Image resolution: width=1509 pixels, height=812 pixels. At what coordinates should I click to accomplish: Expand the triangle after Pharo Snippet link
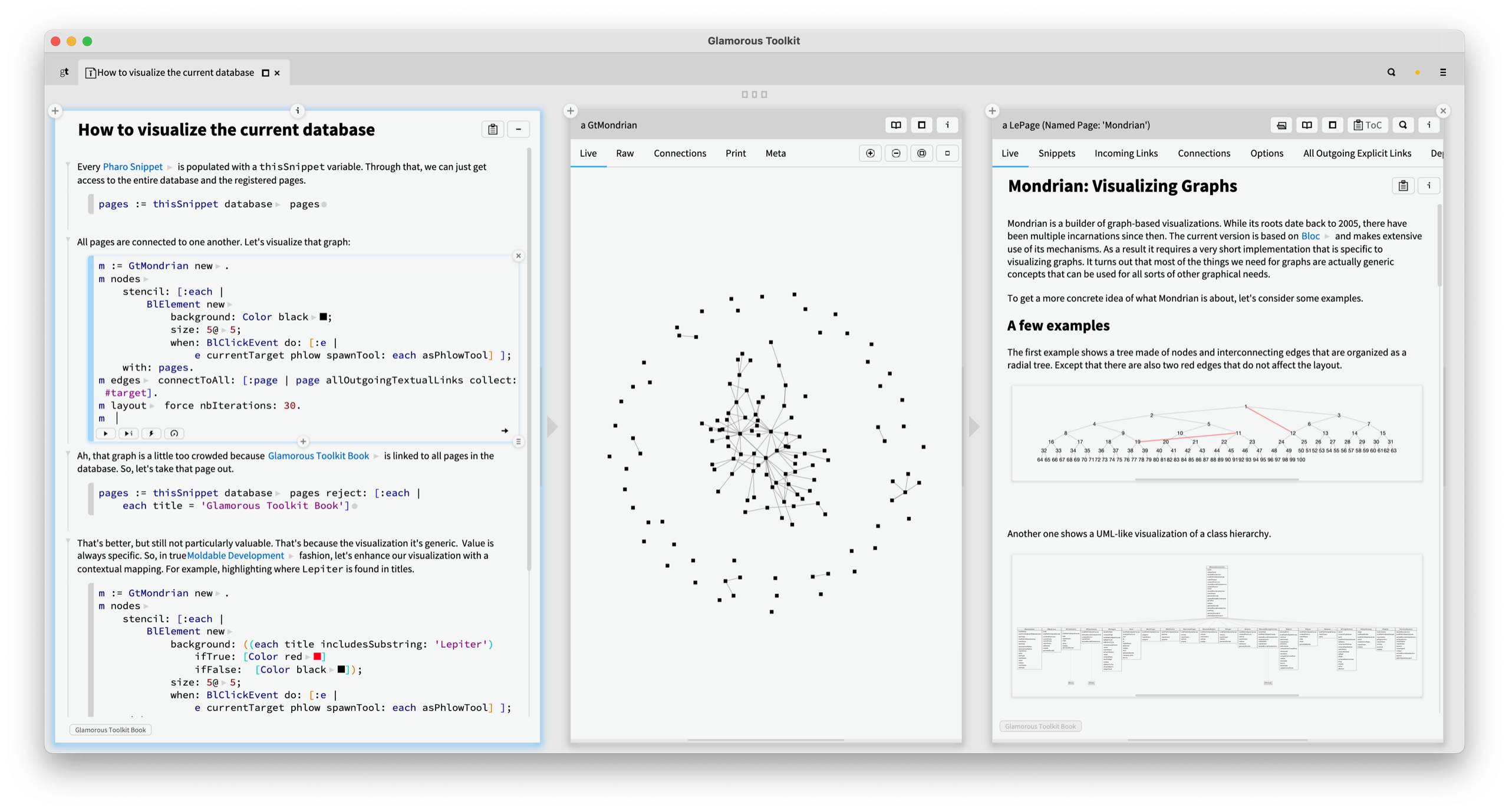pyautogui.click(x=170, y=167)
